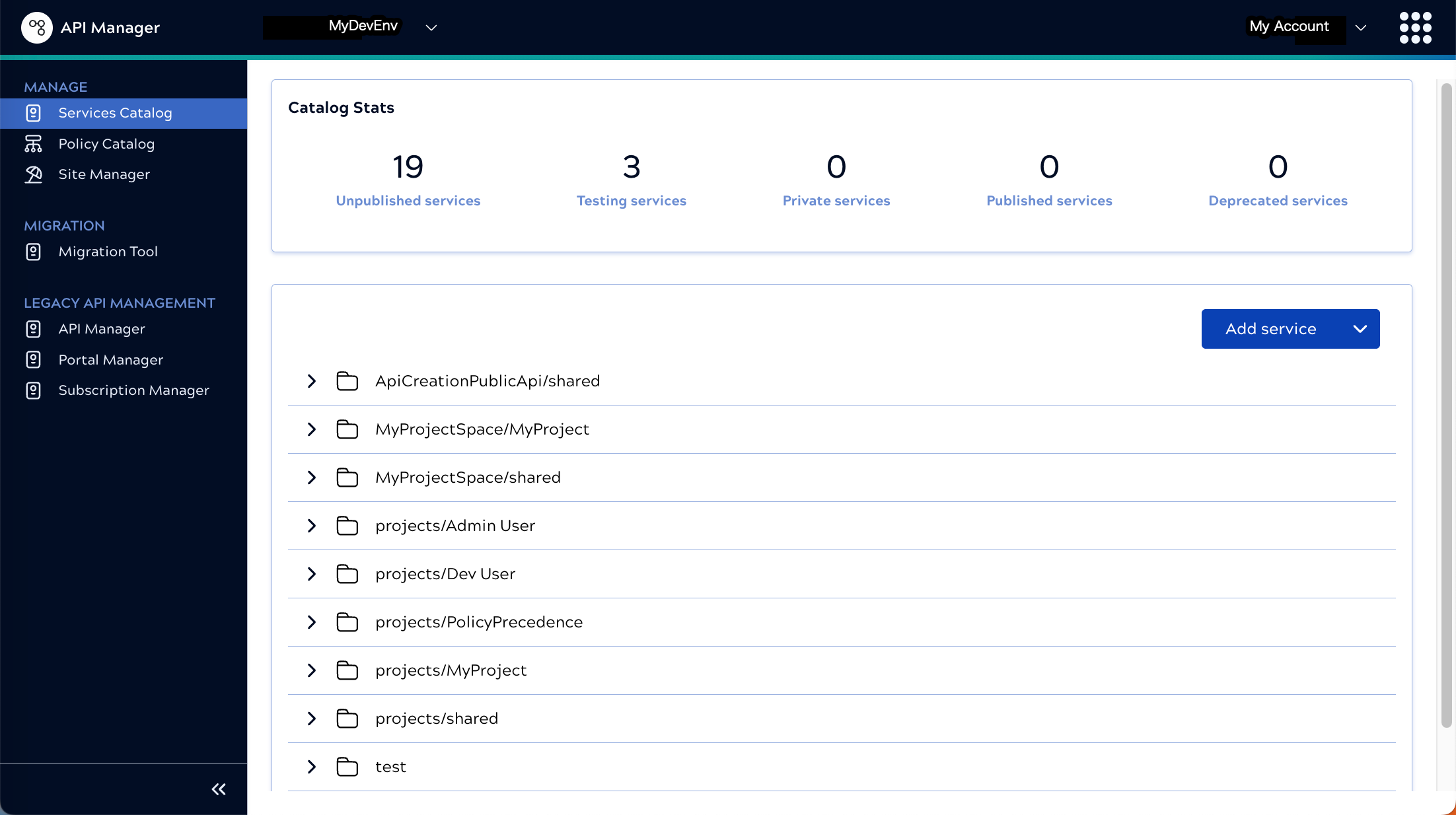This screenshot has height=815, width=1456.
Task: Open the Subscription Manager icon
Action: tap(34, 390)
